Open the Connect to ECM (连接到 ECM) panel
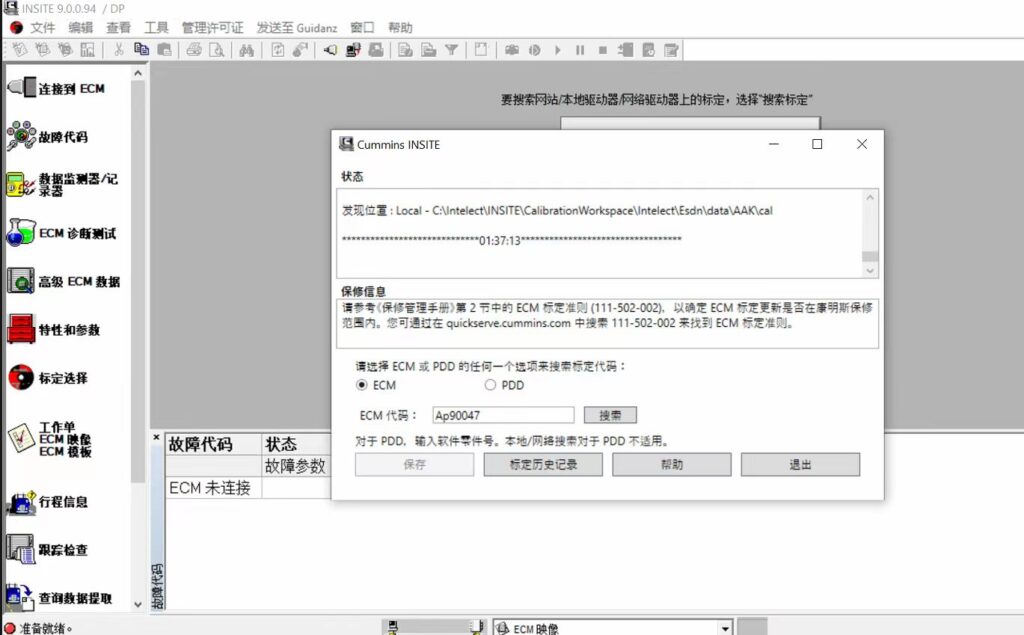This screenshot has width=1024, height=635. (56, 88)
